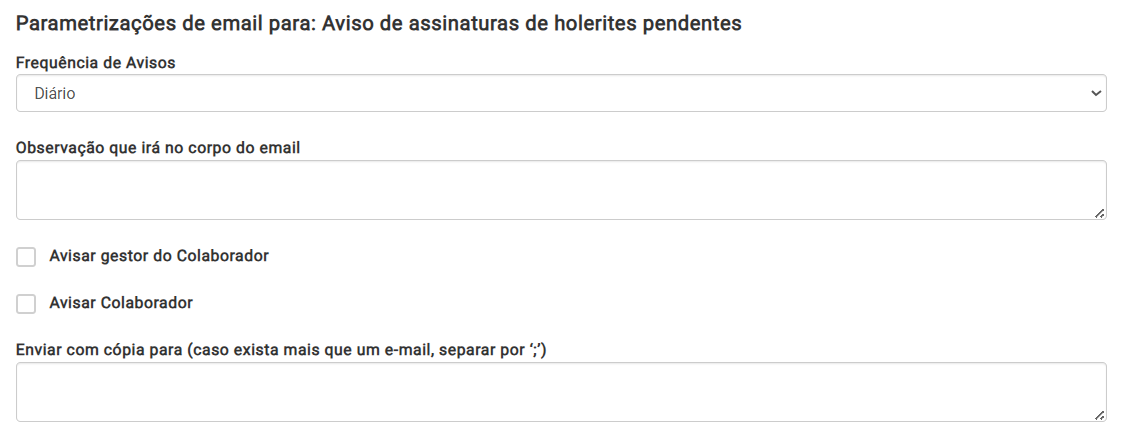Viewport: 1123px width, 436px height.
Task: Click 'Aviso de assinaturas de holerites pendentes' title text
Action: pyautogui.click(x=532, y=23)
